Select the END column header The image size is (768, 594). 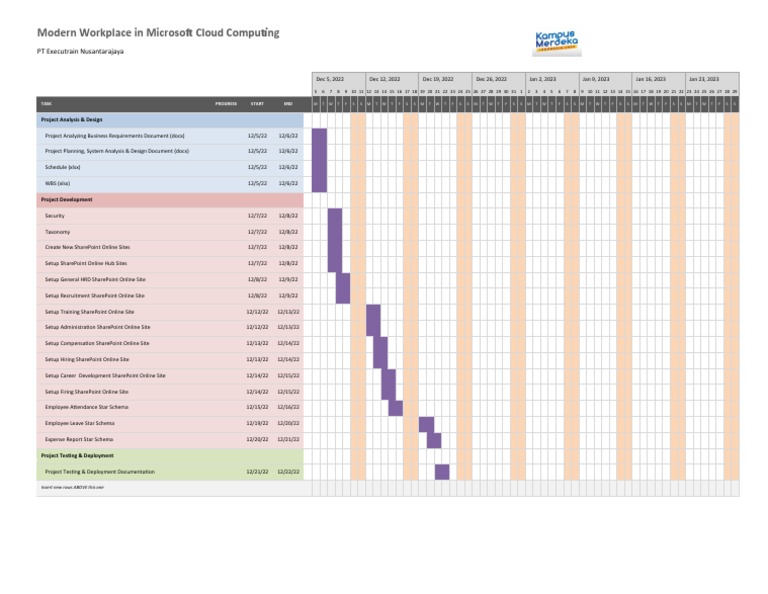288,103
